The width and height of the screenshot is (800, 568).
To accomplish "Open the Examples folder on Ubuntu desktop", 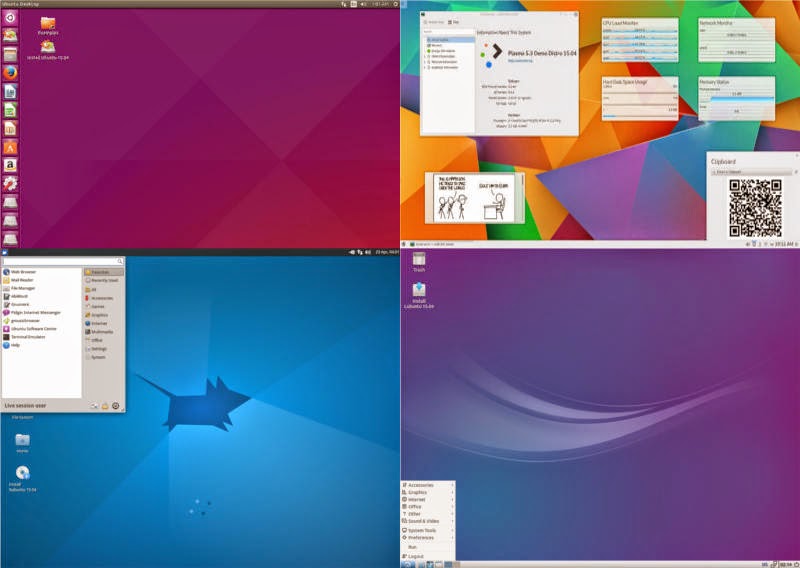I will coord(48,26).
